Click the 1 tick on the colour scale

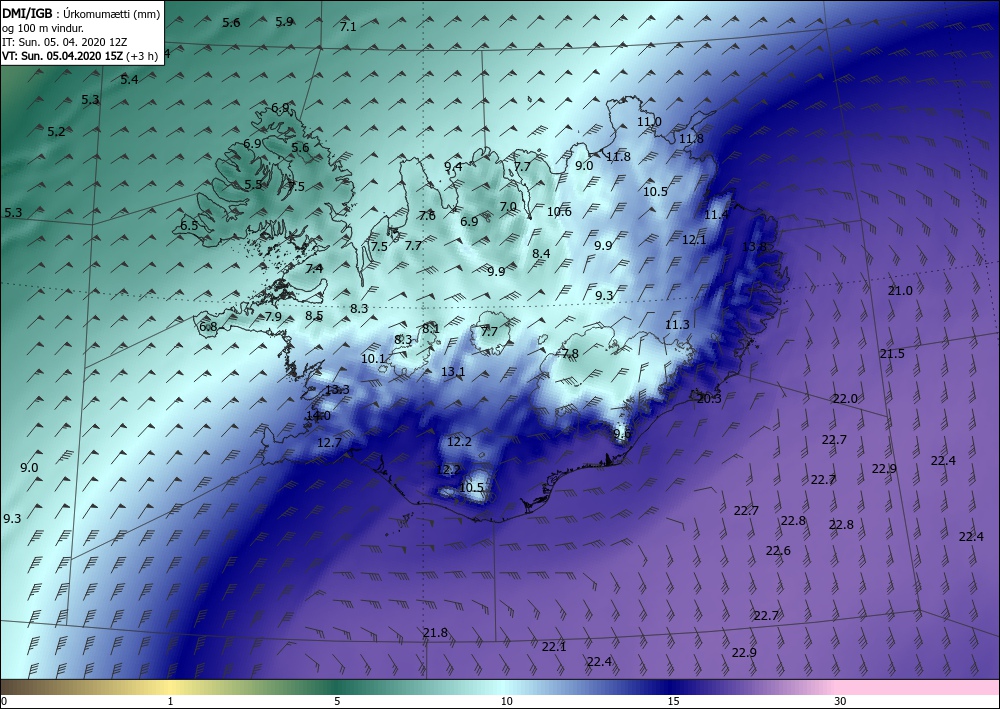click(170, 701)
